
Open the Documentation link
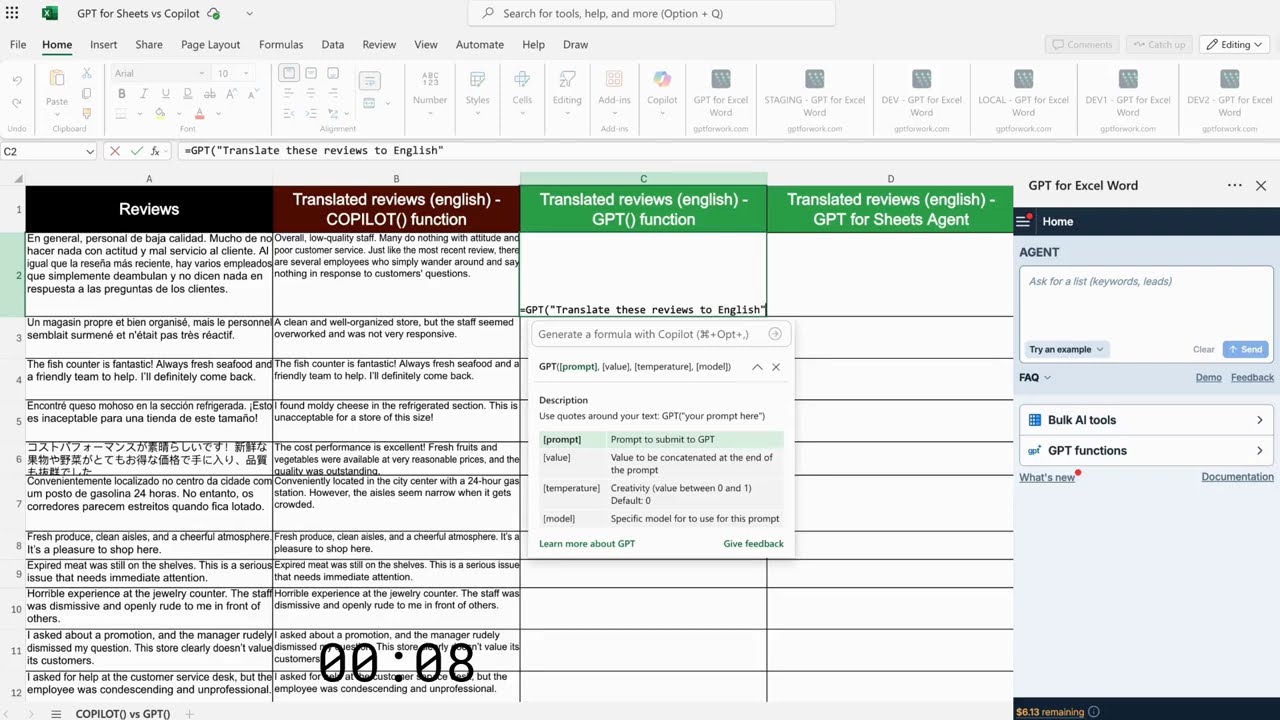coord(1237,477)
